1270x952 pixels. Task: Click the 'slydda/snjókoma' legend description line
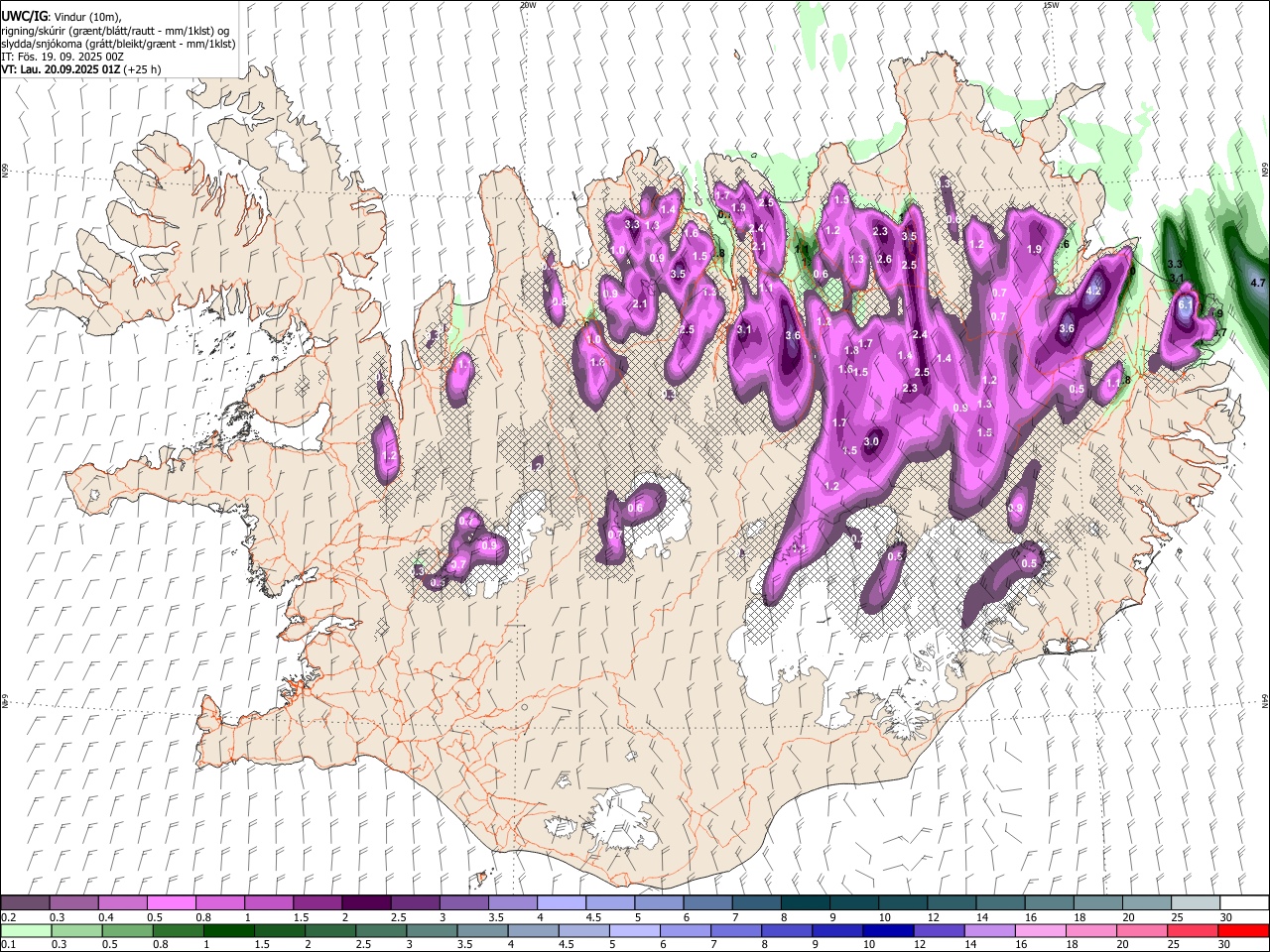pos(118,44)
